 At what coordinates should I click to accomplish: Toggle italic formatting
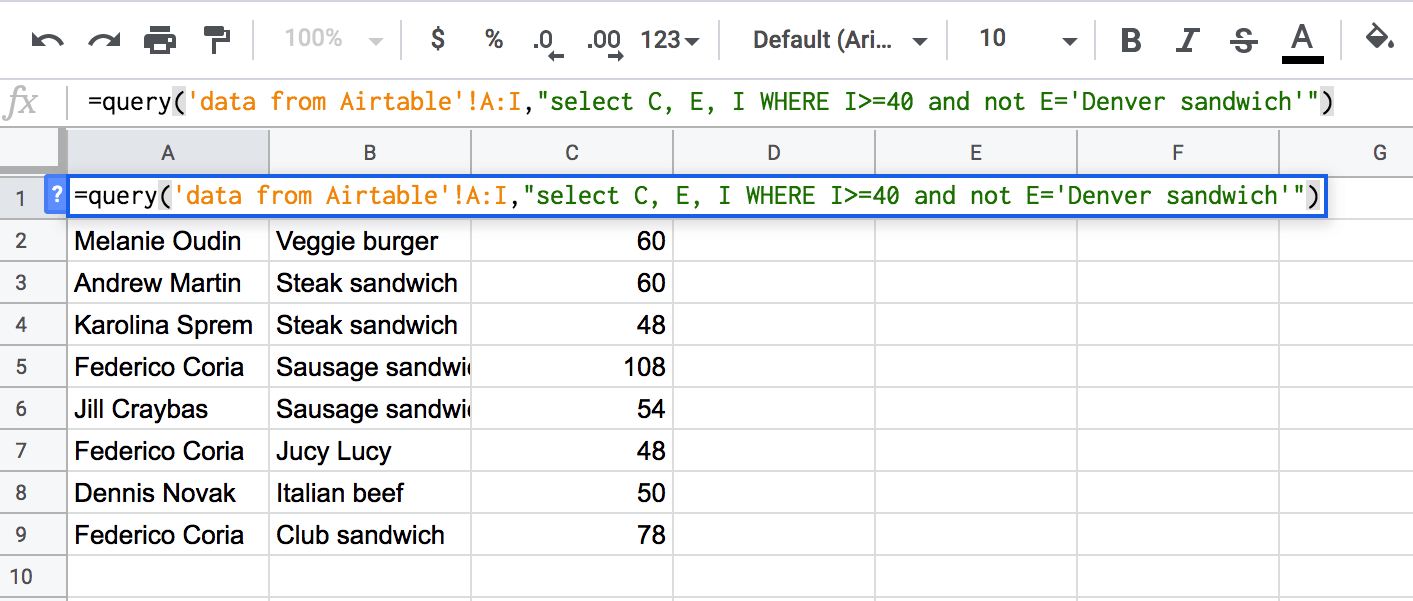pos(1187,40)
